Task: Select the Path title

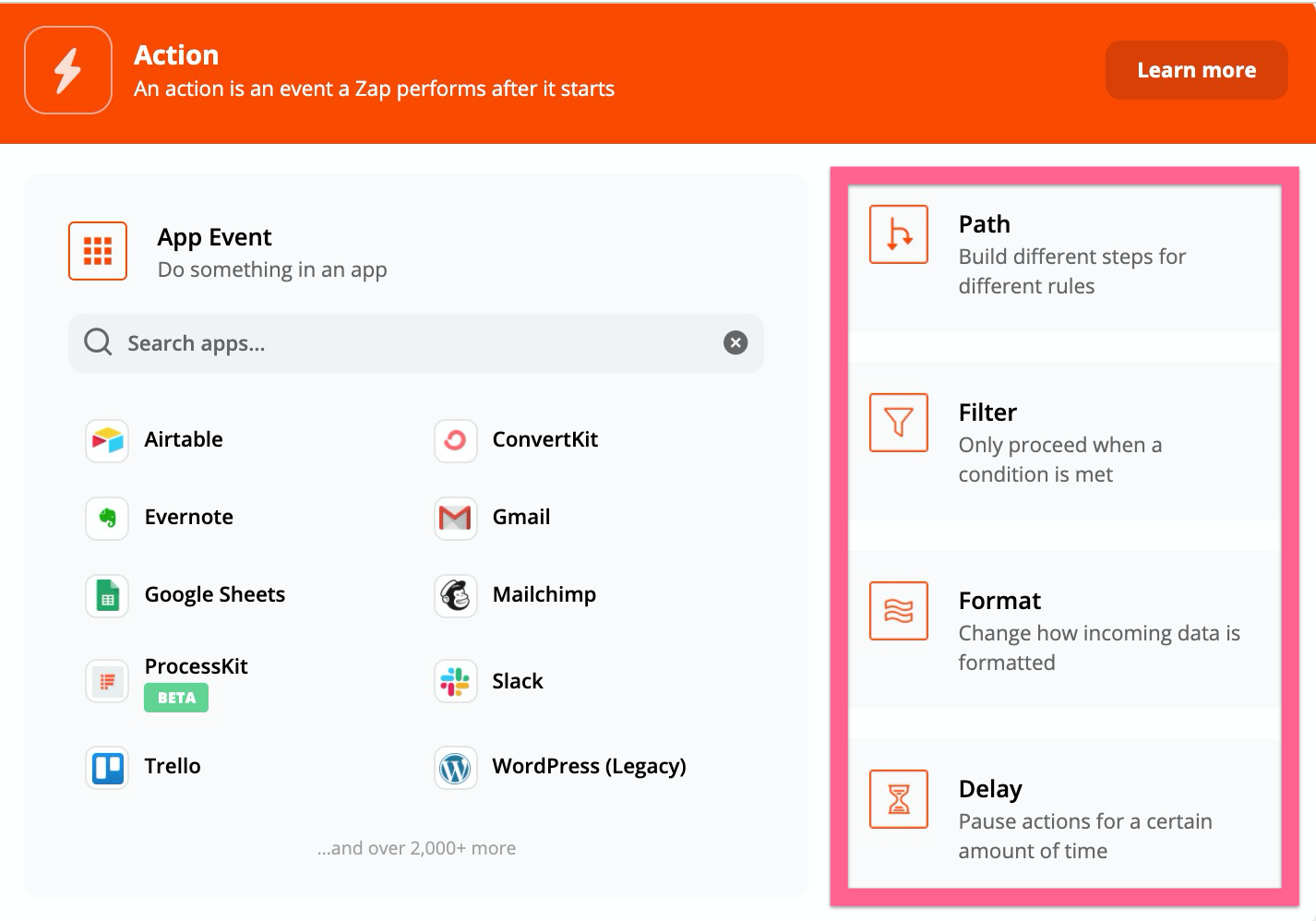Action: [x=985, y=224]
